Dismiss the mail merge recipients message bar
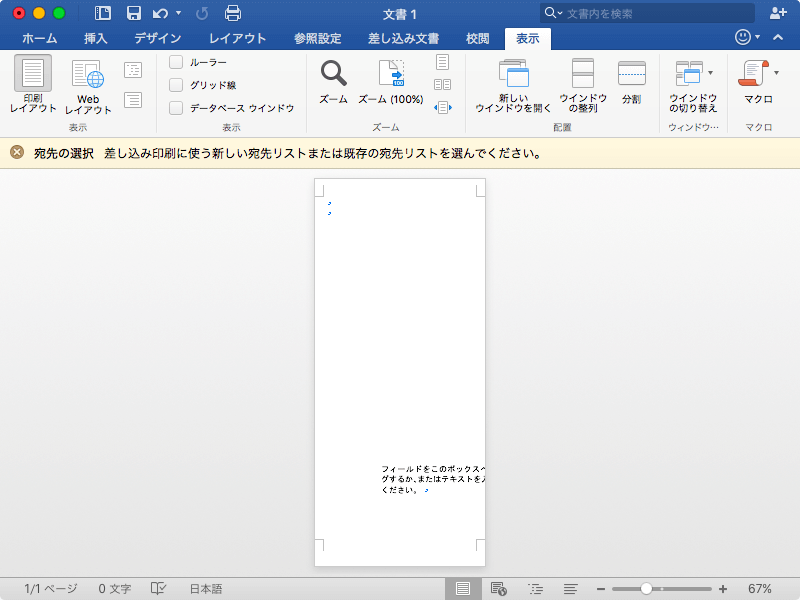This screenshot has height=600, width=800. (17, 152)
